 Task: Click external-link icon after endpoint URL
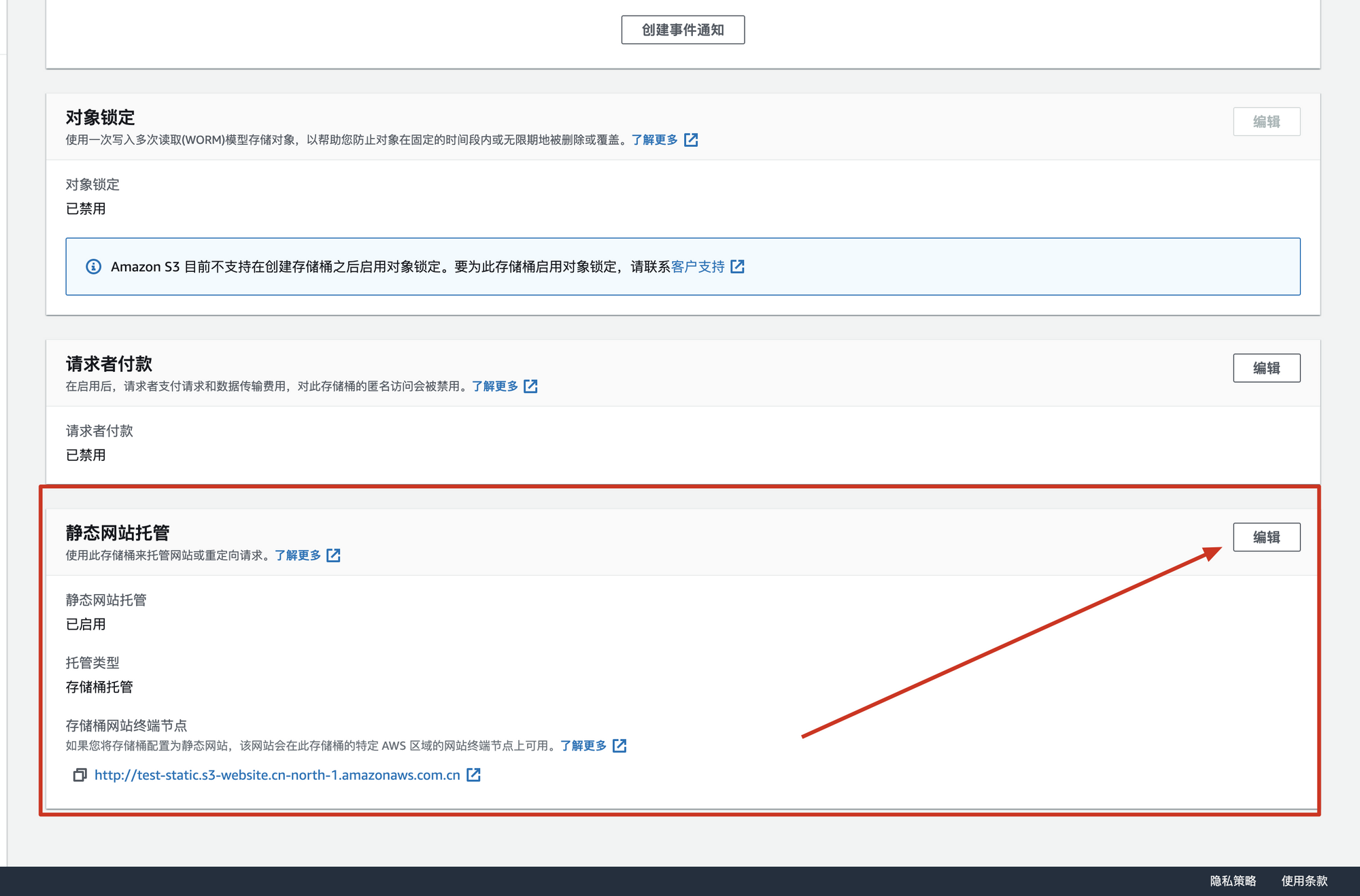474,775
